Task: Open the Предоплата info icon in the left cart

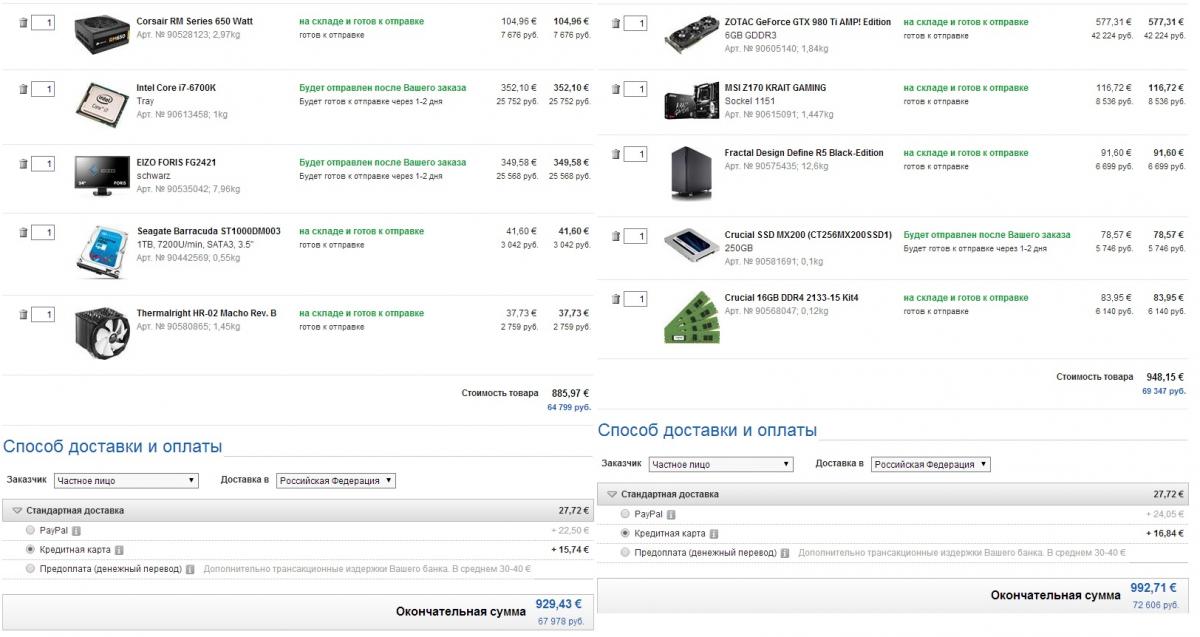Action: (190, 569)
